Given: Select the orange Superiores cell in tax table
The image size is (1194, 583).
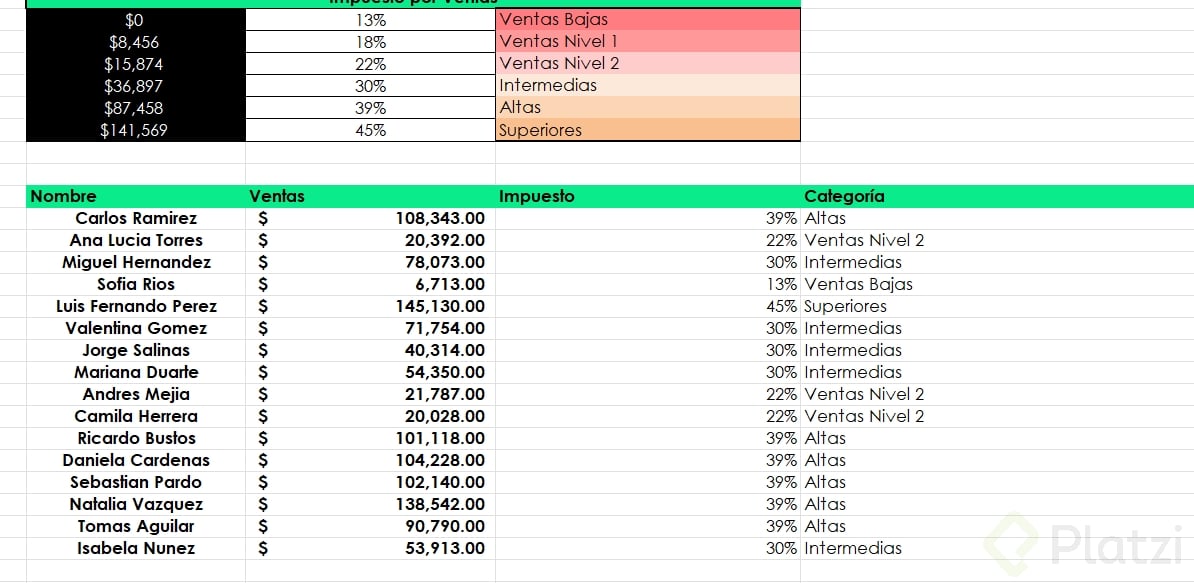Looking at the screenshot, I should pos(647,130).
